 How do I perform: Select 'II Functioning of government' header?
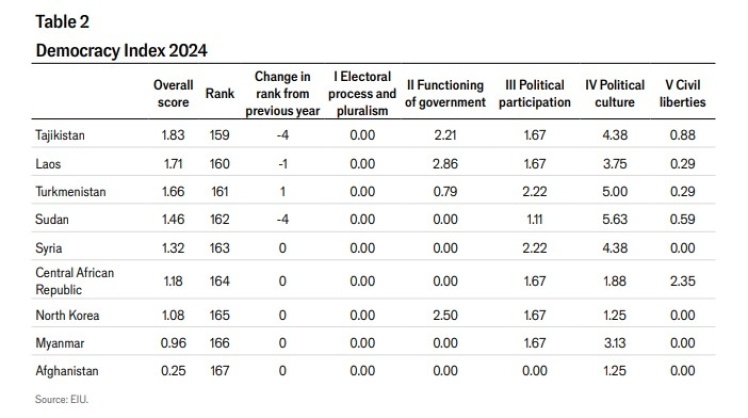(x=444, y=93)
